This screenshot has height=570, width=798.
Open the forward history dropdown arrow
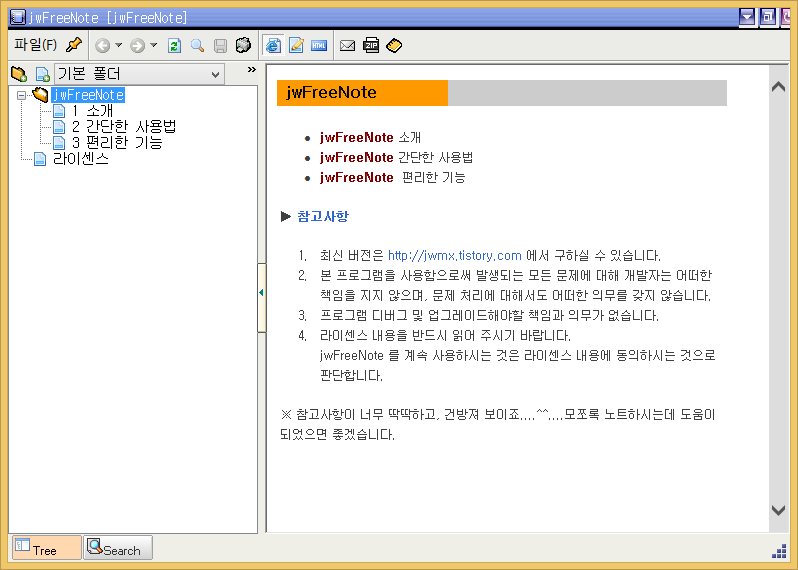click(154, 45)
